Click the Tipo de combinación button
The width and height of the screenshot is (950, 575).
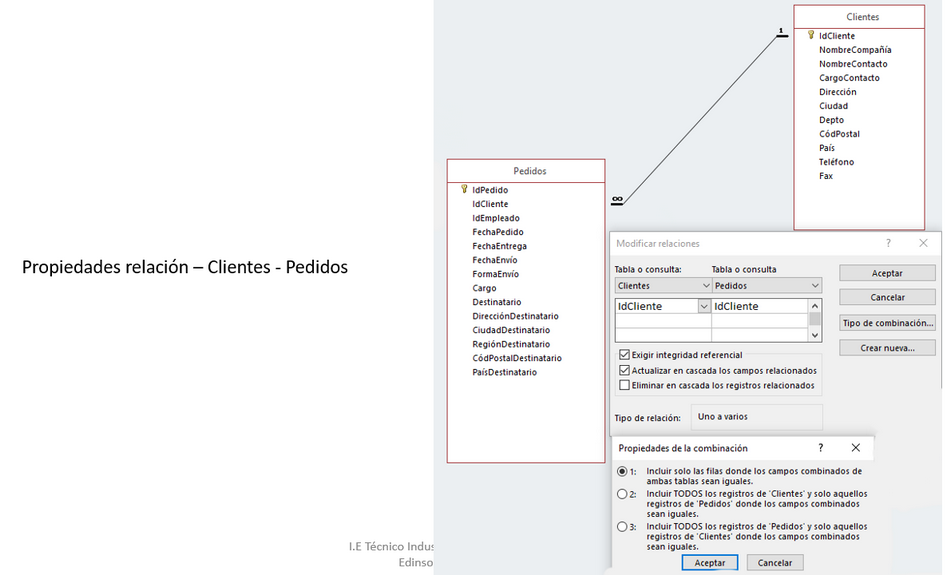[x=887, y=323]
